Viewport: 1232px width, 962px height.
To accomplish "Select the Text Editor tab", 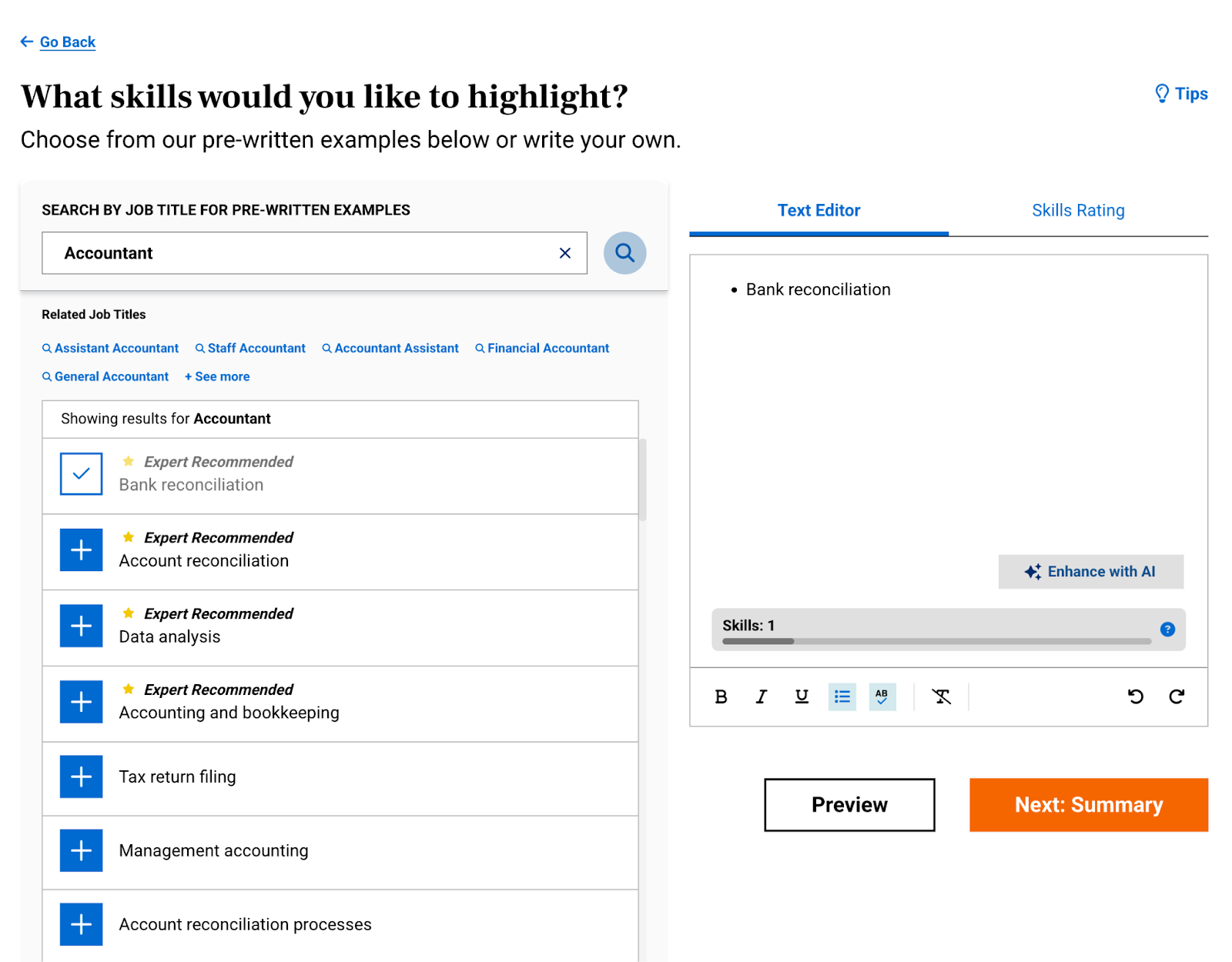I will 819,210.
